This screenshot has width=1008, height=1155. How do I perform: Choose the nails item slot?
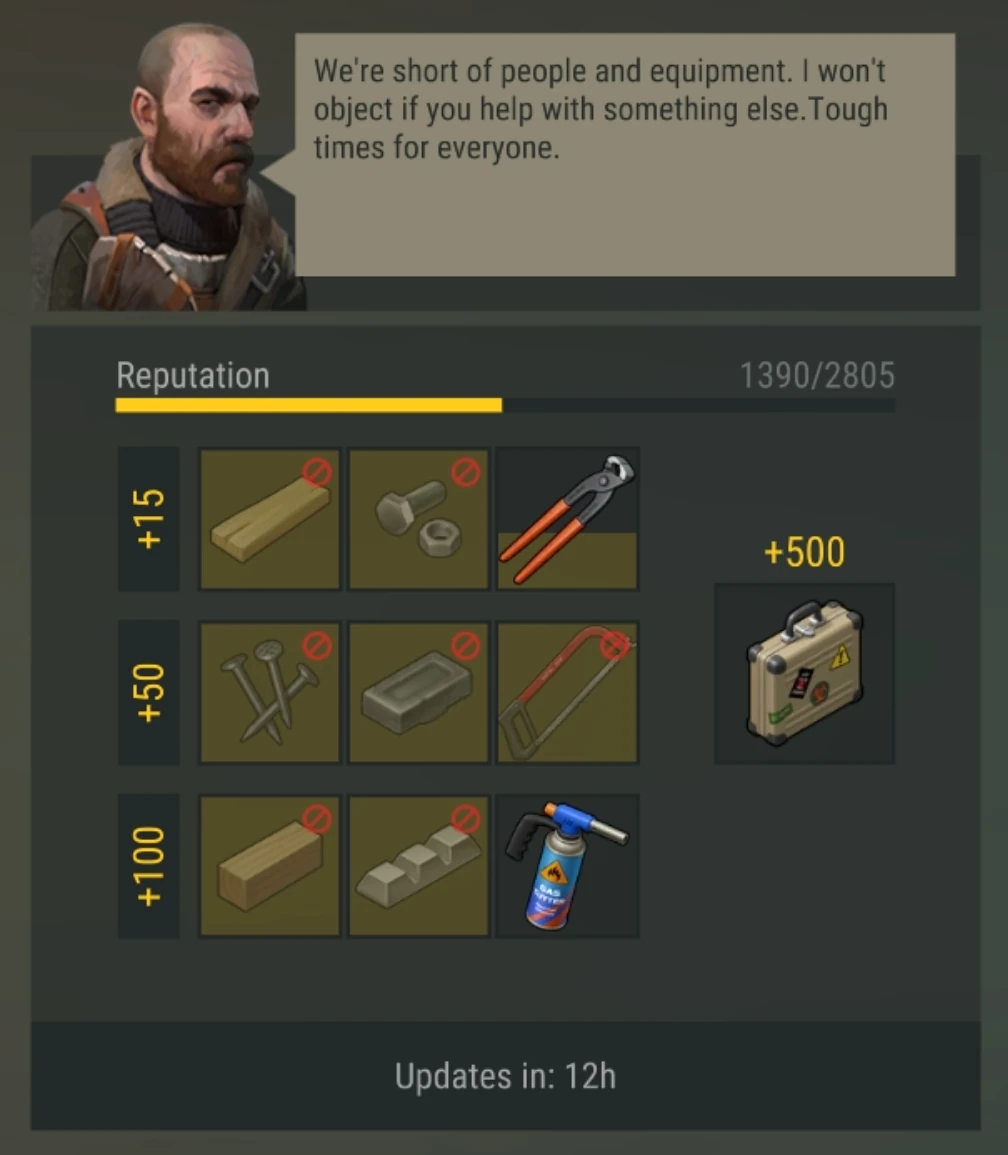point(270,692)
